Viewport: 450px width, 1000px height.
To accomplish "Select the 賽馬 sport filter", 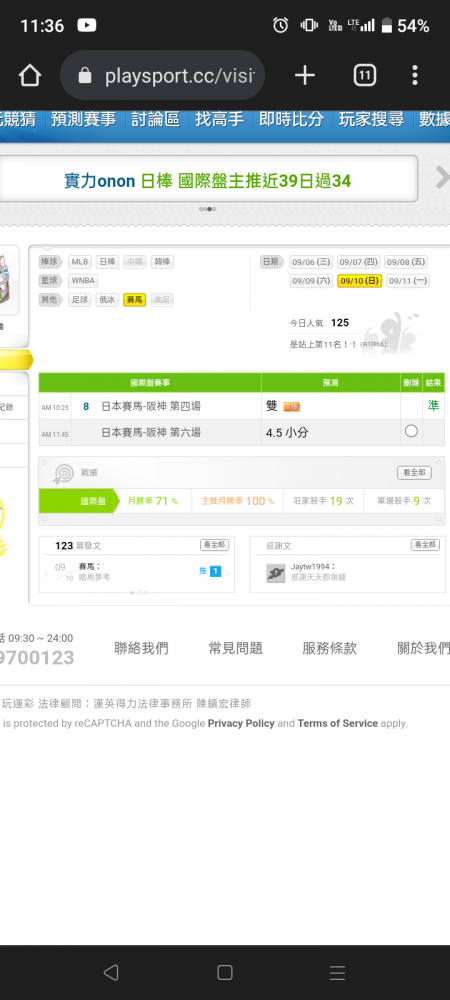I will [x=134, y=299].
